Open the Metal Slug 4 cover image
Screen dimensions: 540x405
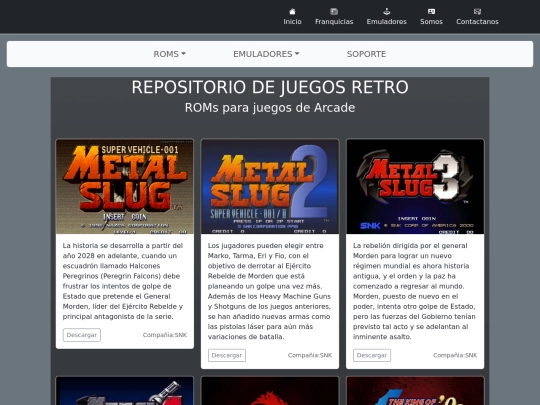(125, 391)
